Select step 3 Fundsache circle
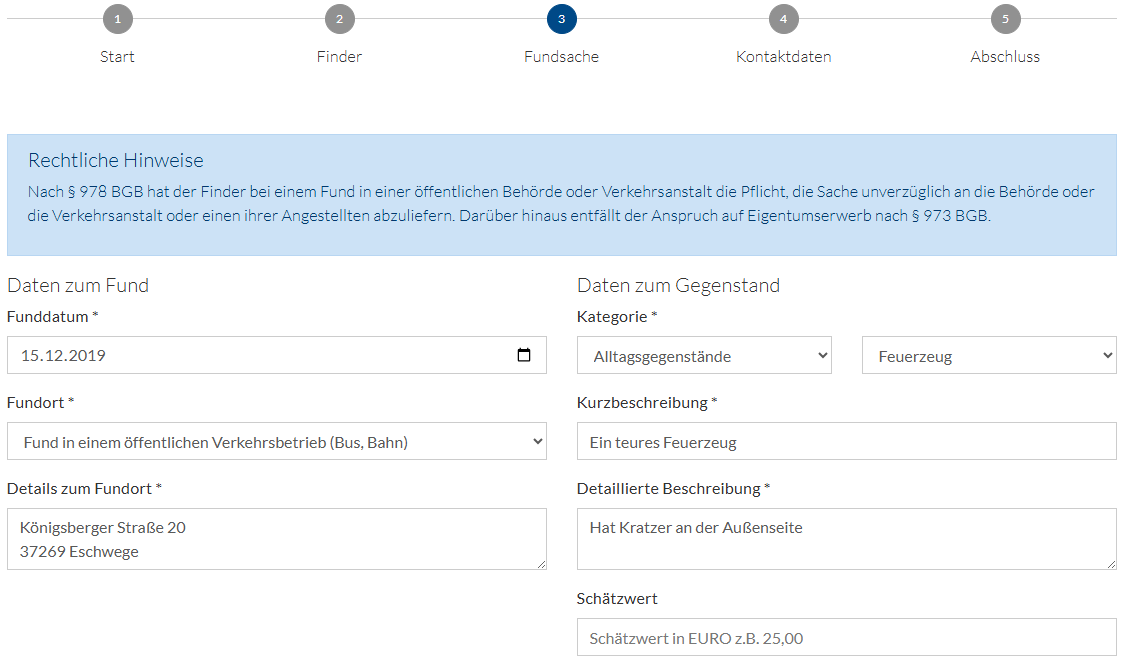1131x663 pixels. pos(561,19)
